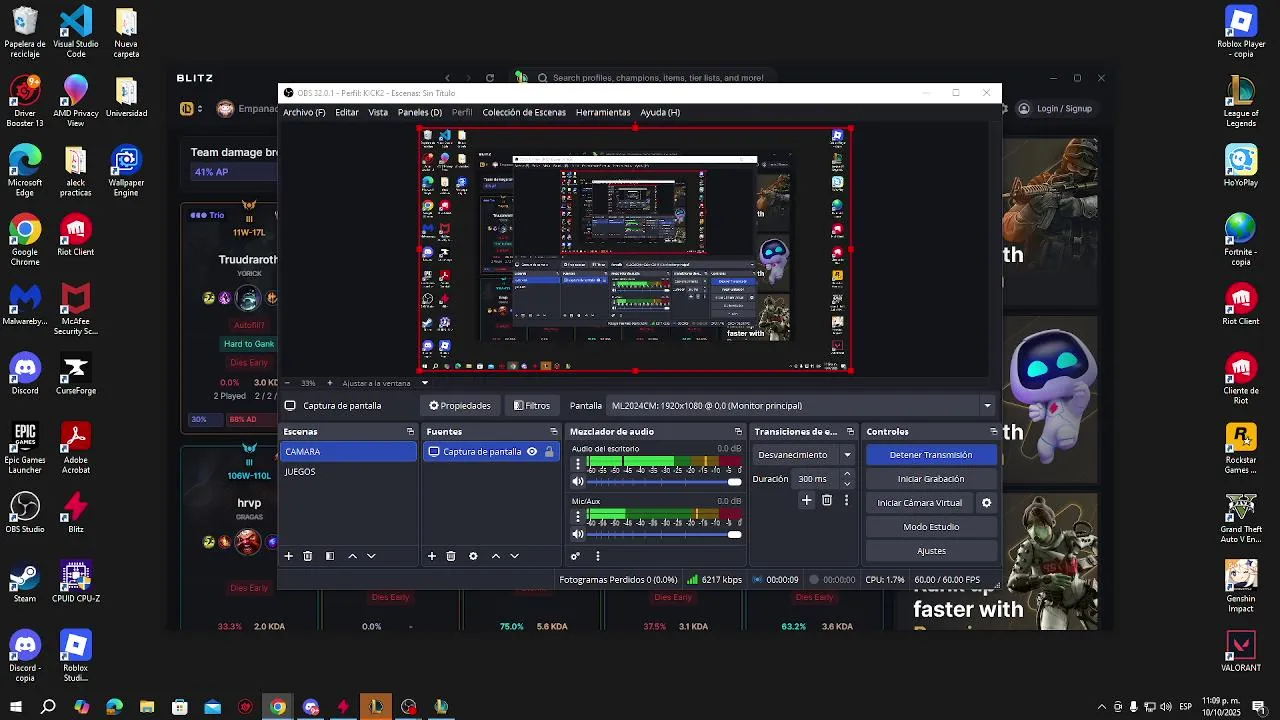Undock the Fuentes panel
This screenshot has width=1280, height=720.
[x=553, y=432]
